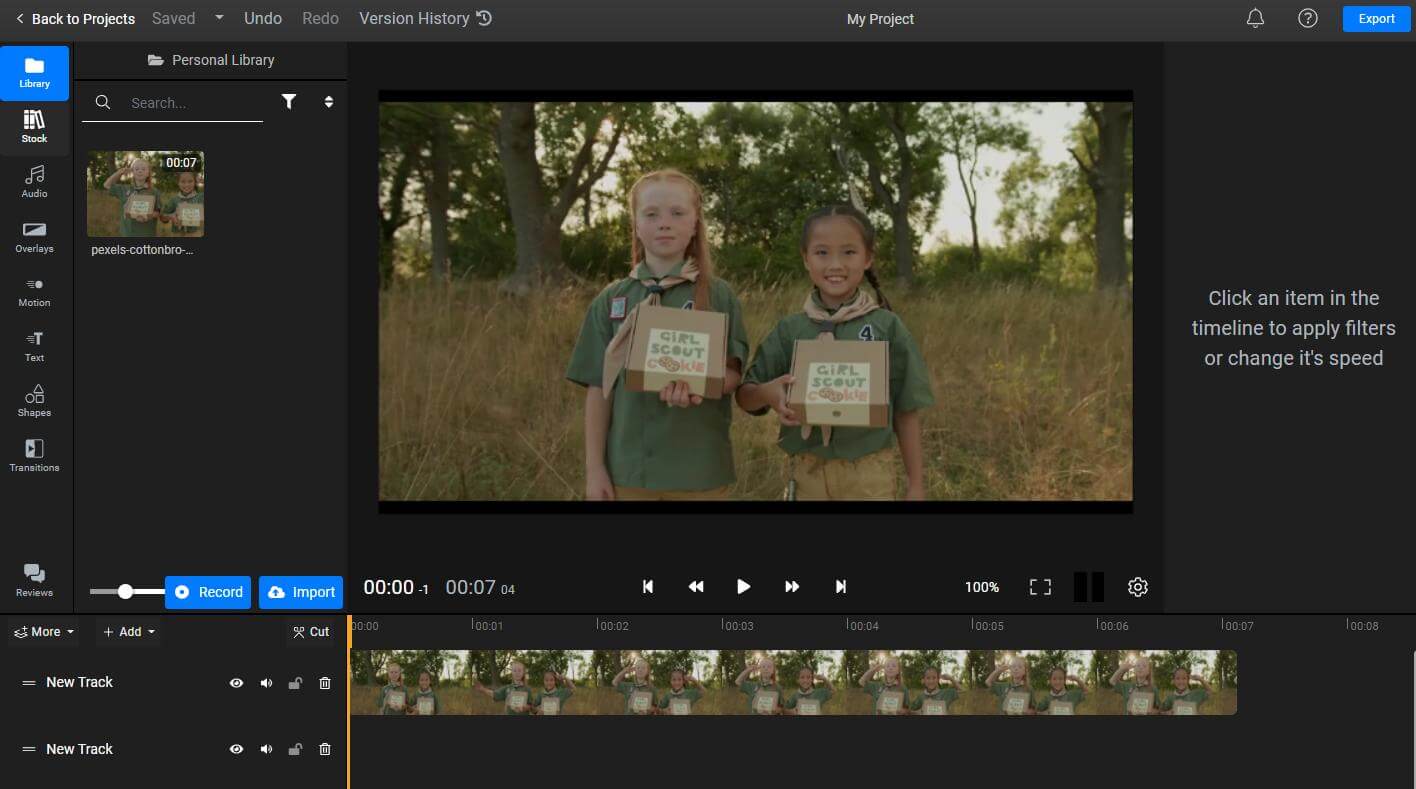Mute the second New Track
1416x789 pixels.
tap(266, 749)
